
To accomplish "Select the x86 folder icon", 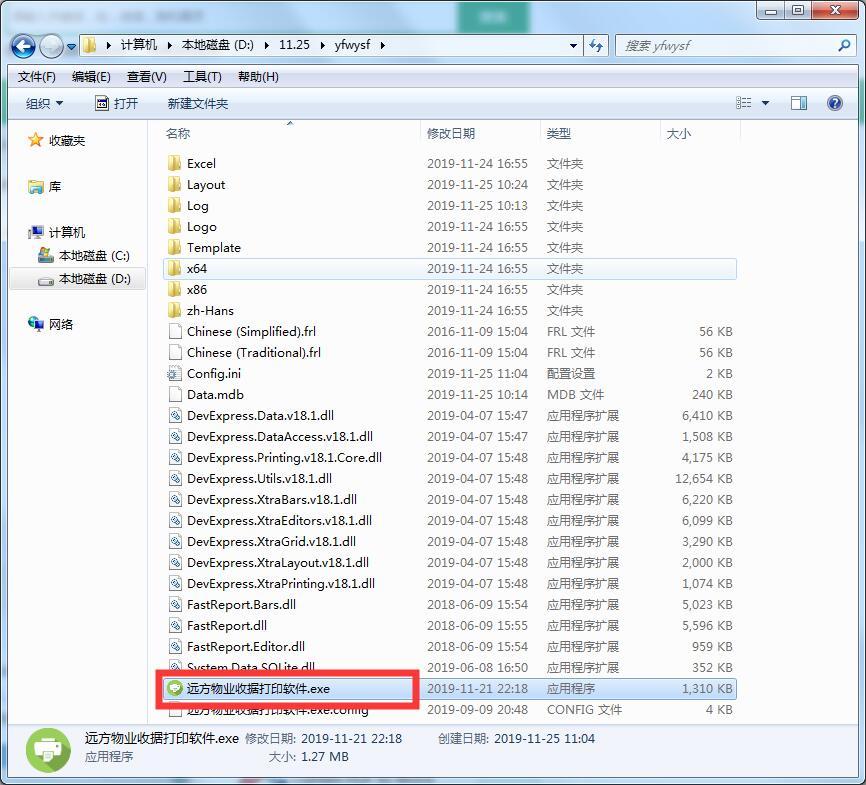I will (x=175, y=289).
